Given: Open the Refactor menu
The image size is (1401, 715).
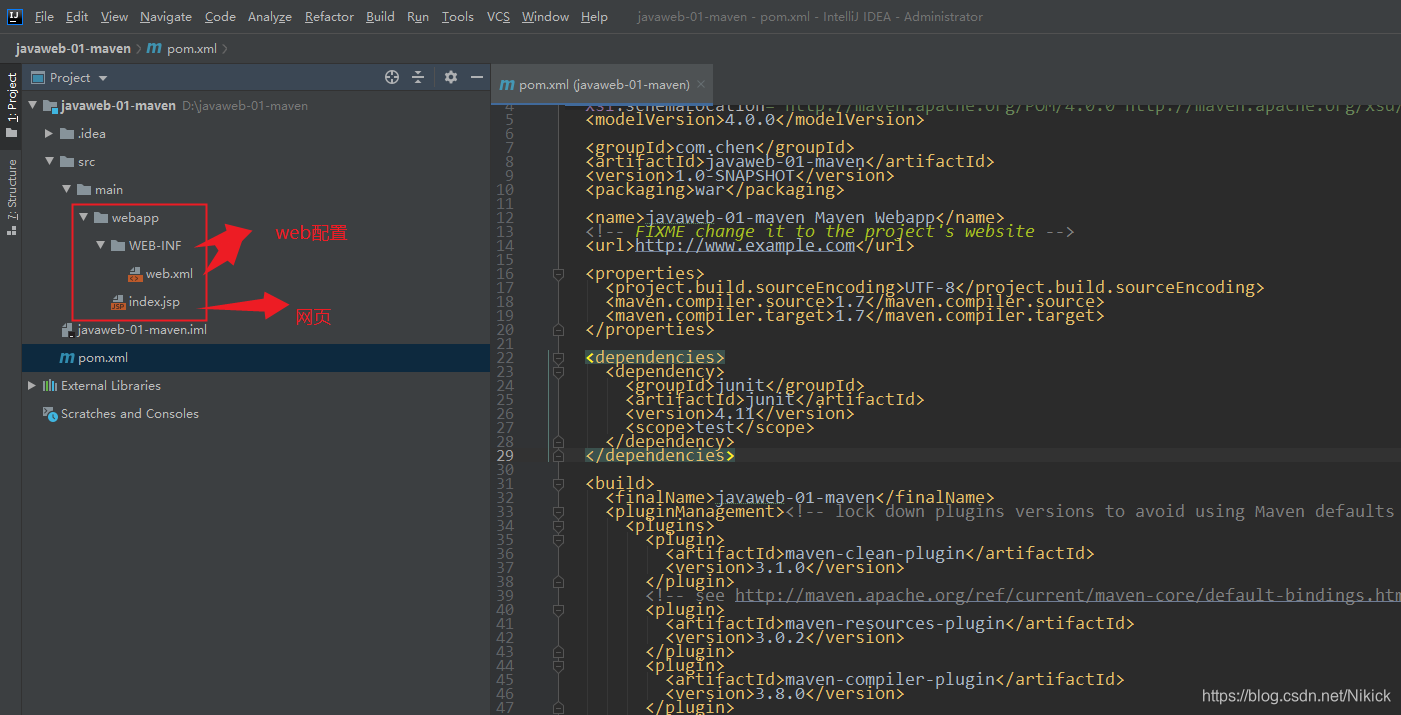Looking at the screenshot, I should tap(329, 16).
